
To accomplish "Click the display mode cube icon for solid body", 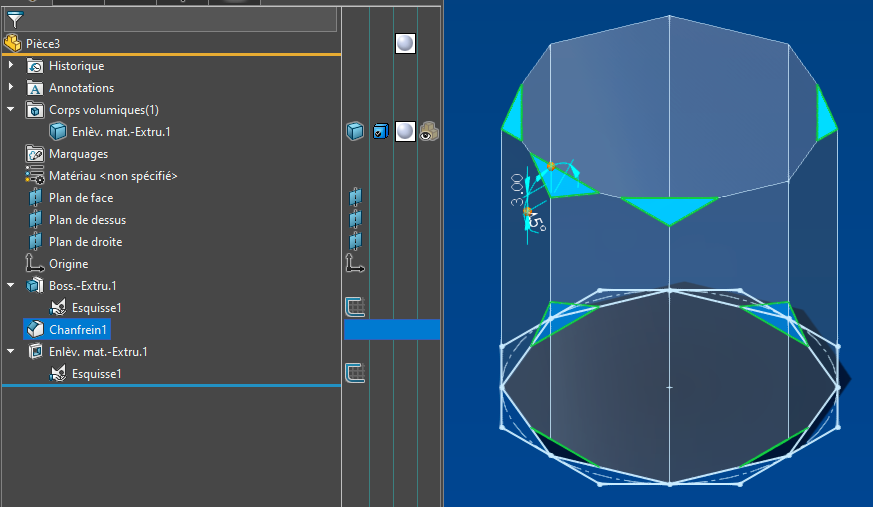I will click(355, 132).
